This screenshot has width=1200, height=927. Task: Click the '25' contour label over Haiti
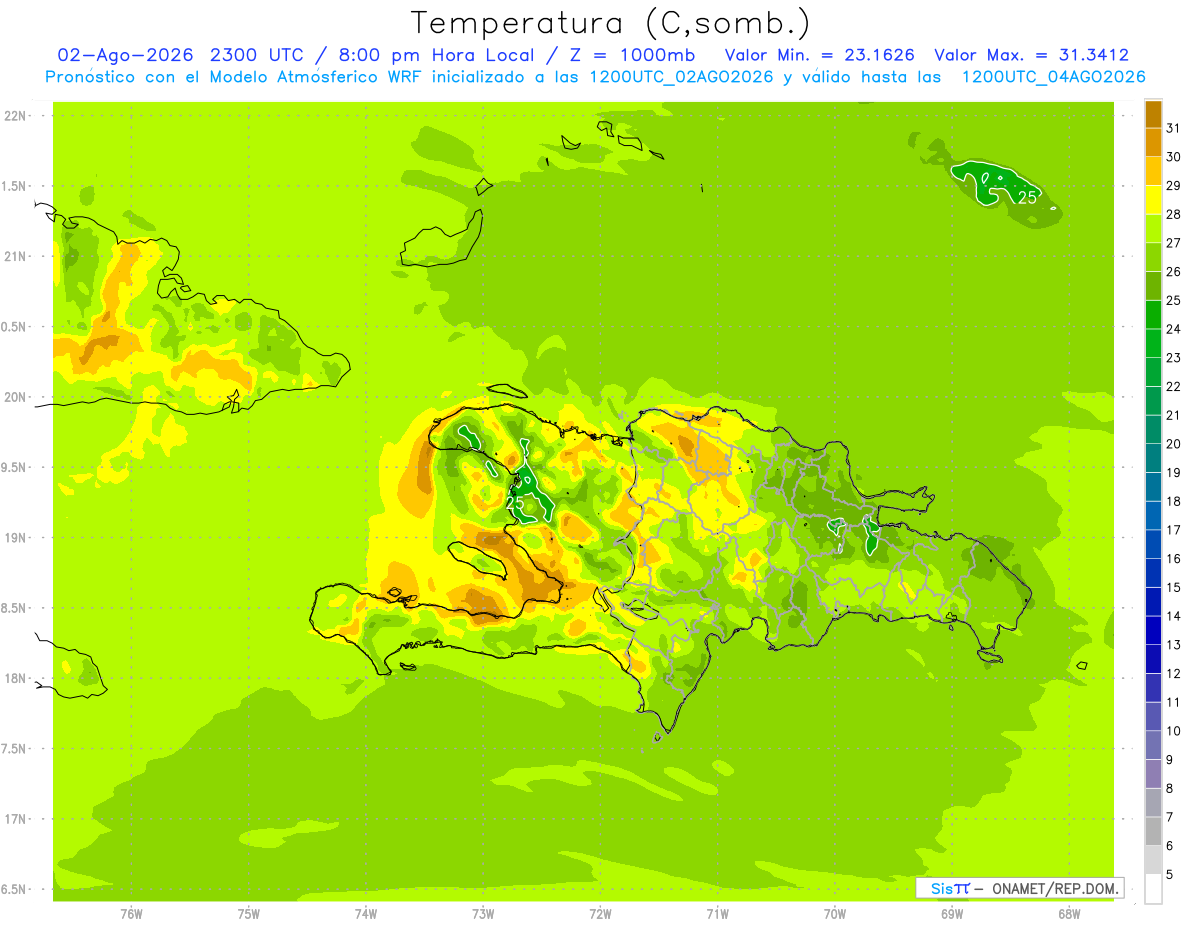(x=515, y=505)
